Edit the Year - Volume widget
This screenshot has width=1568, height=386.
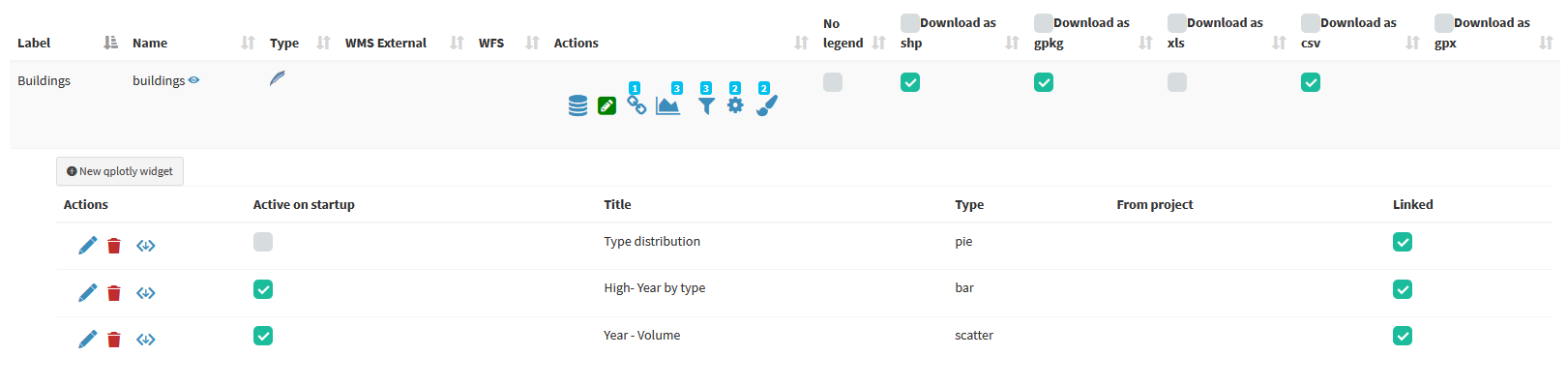pos(87,340)
